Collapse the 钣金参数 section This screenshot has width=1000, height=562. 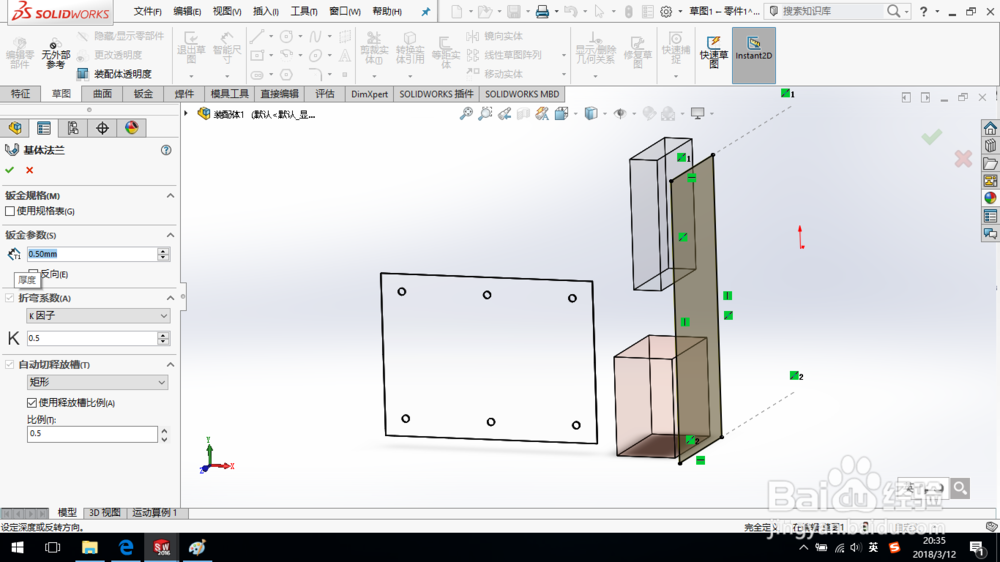pyautogui.click(x=170, y=235)
